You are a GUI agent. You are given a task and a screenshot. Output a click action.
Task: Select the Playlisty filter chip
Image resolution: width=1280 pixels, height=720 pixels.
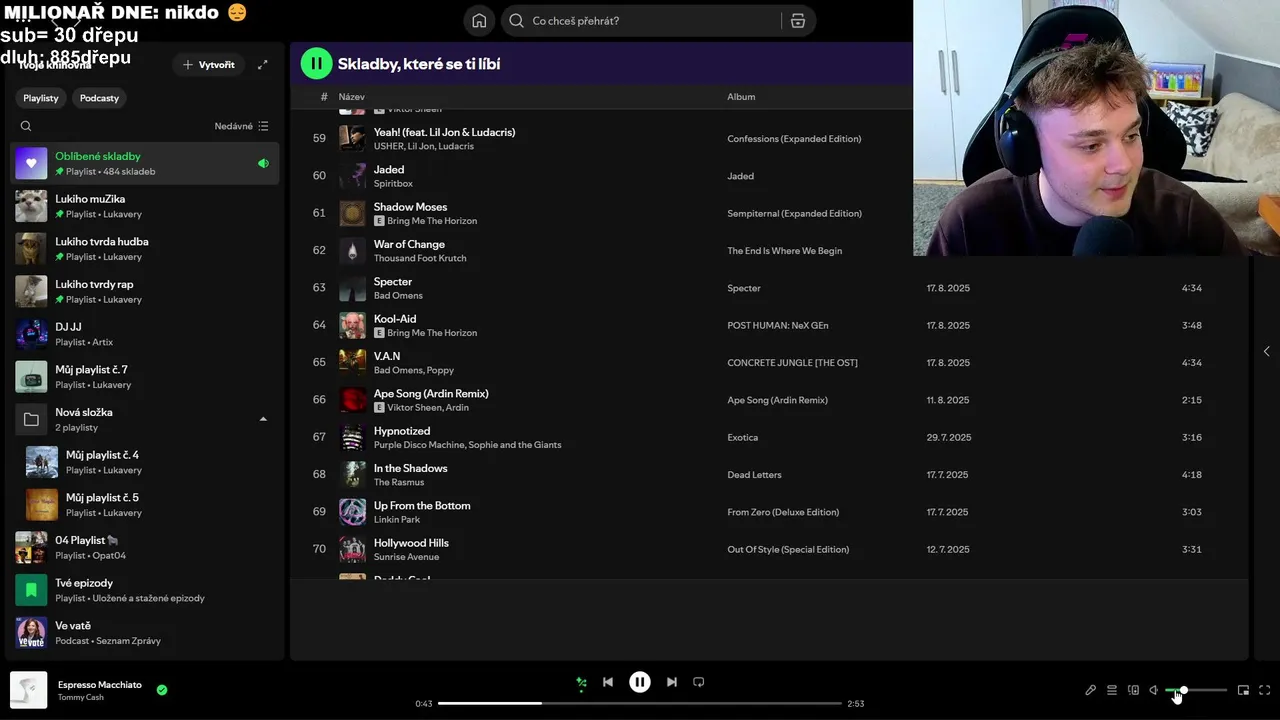(41, 98)
